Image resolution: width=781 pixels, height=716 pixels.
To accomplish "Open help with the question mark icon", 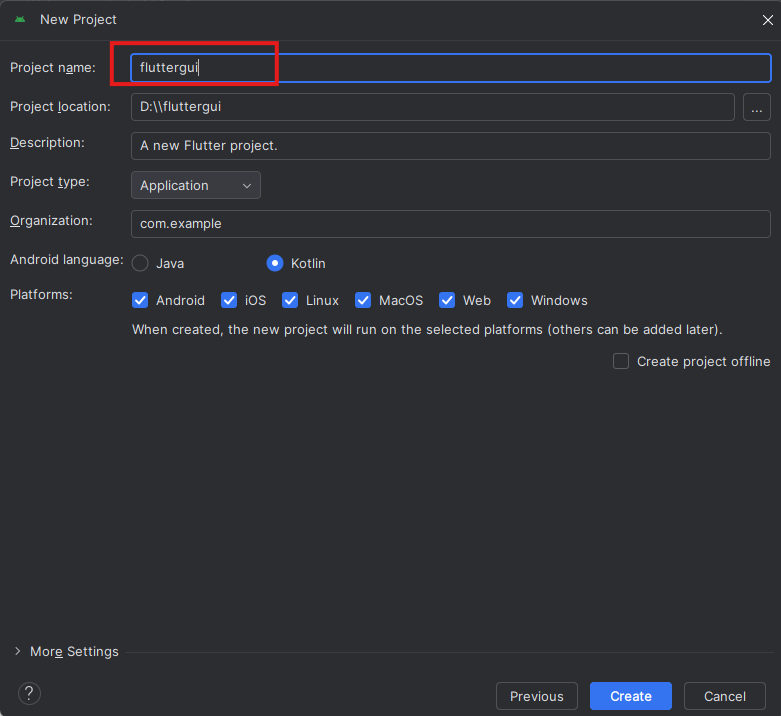I will tap(29, 693).
